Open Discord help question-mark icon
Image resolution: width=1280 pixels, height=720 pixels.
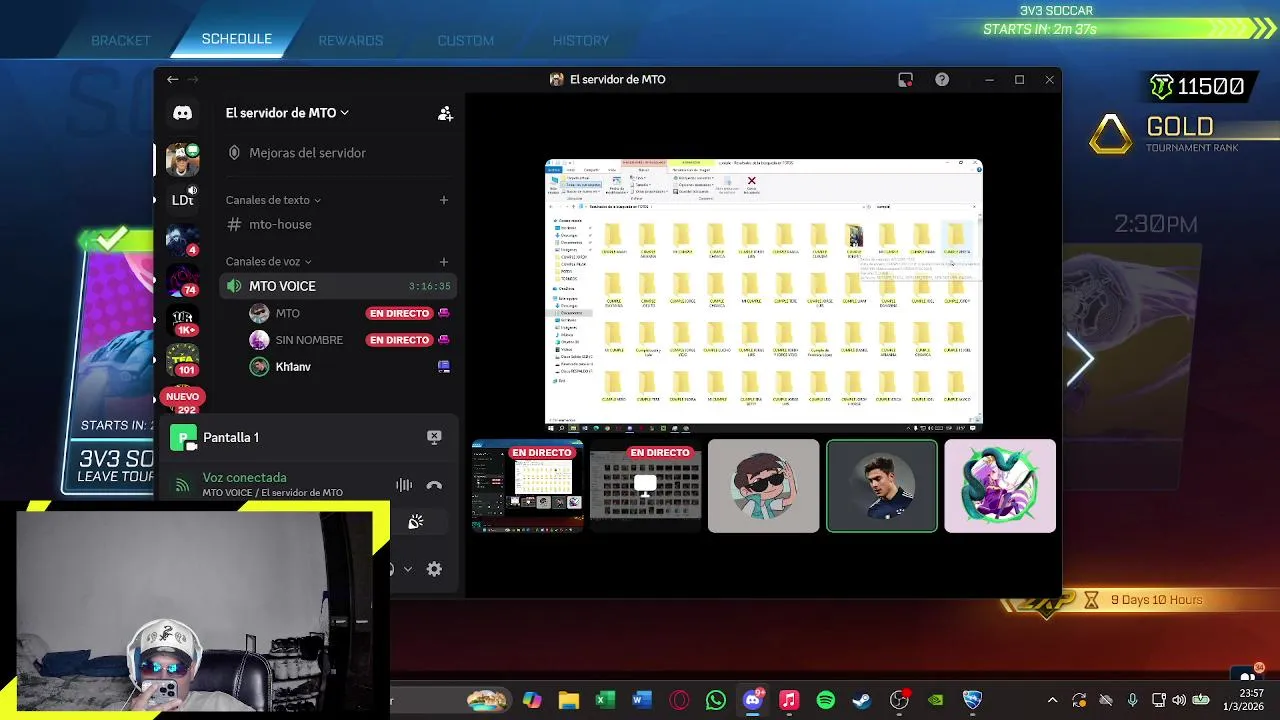coord(942,79)
